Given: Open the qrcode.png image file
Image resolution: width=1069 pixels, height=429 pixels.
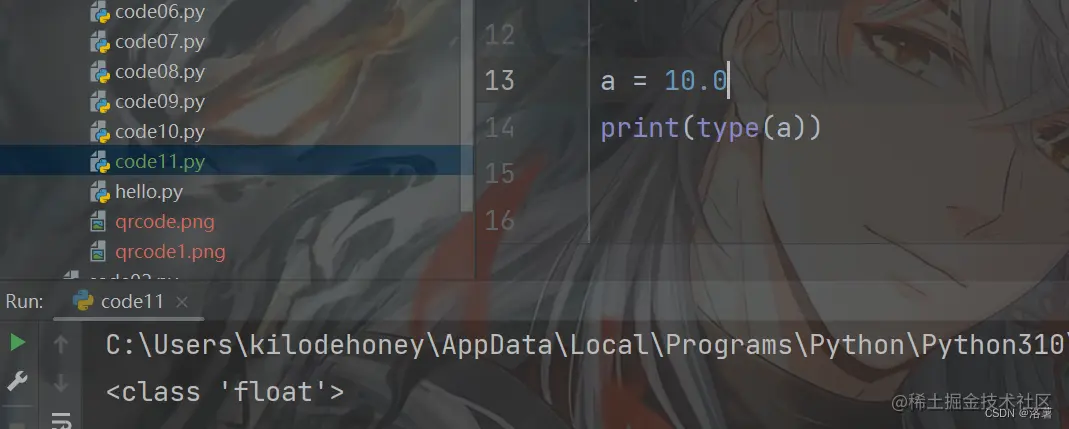Looking at the screenshot, I should (x=164, y=222).
